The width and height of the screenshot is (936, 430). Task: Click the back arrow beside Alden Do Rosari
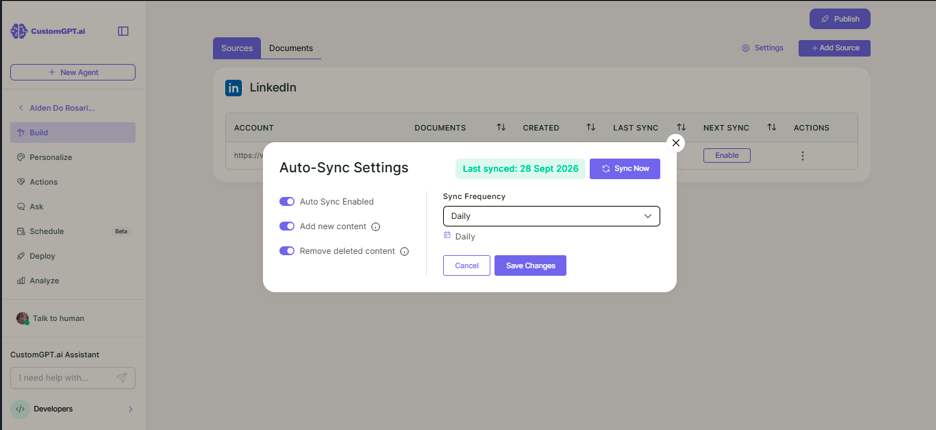pyautogui.click(x=21, y=108)
